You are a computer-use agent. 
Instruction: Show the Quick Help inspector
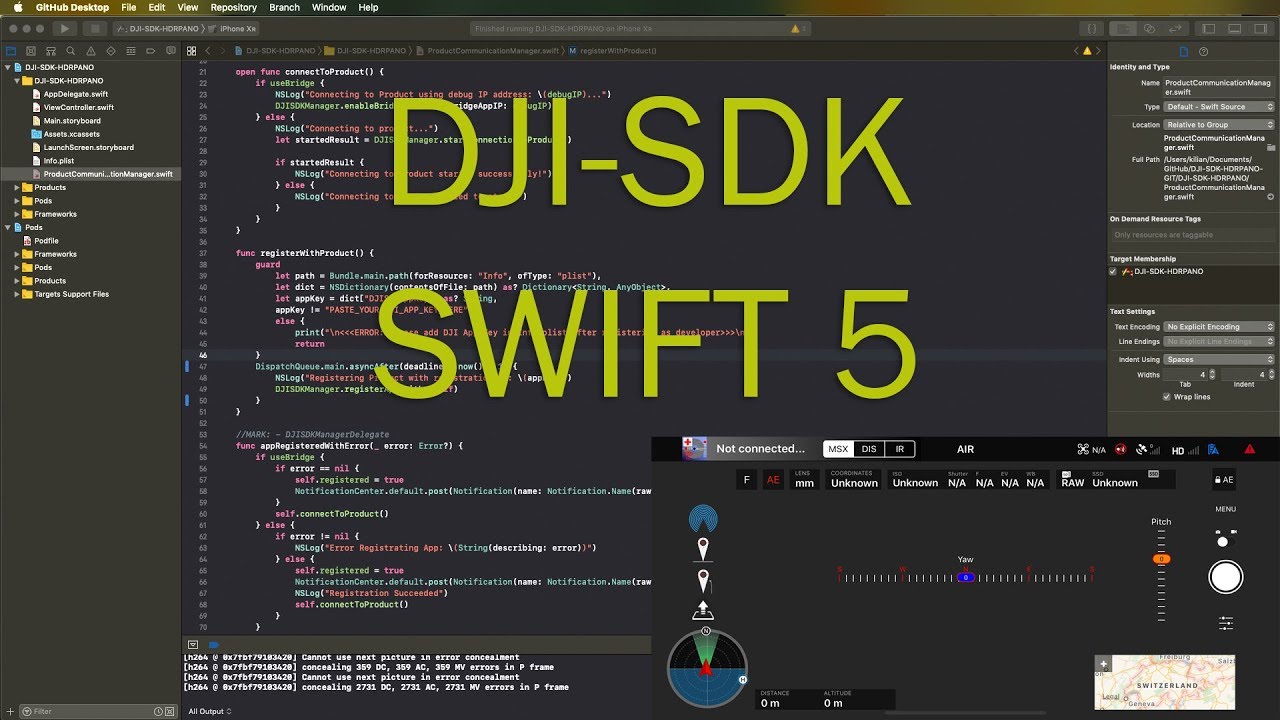[x=1204, y=51]
